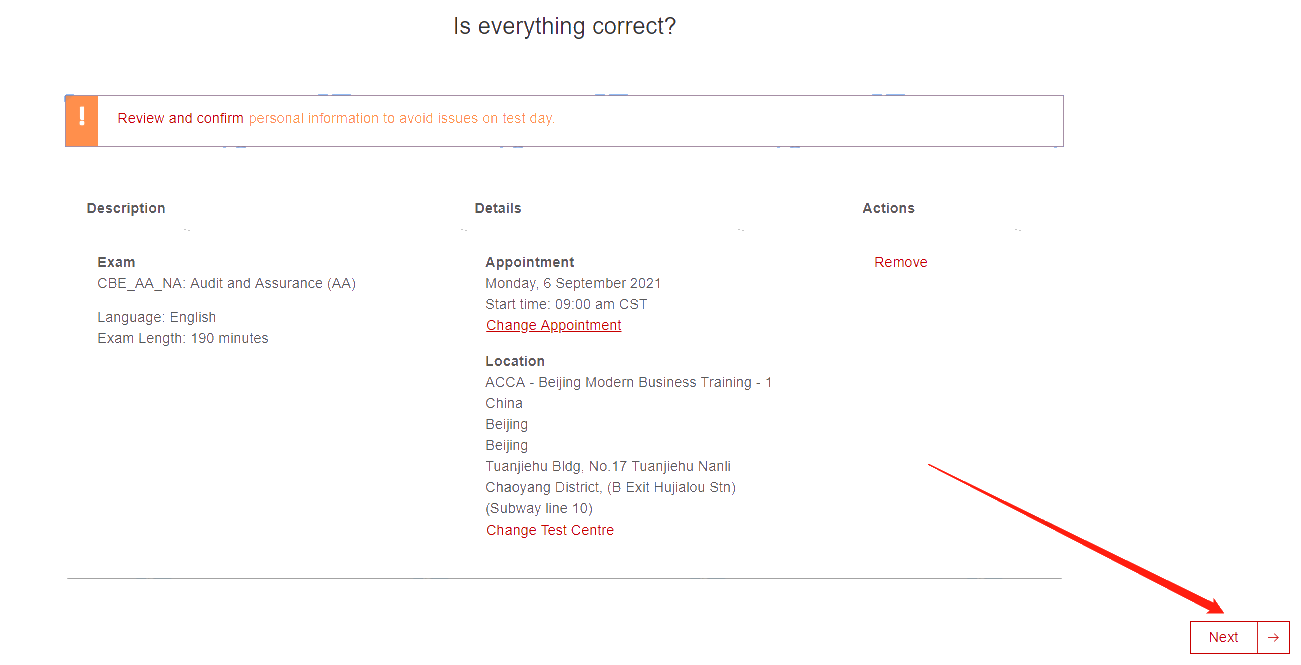The height and width of the screenshot is (665, 1301).
Task: Click the right arrow icon beside Next
Action: [x=1273, y=637]
